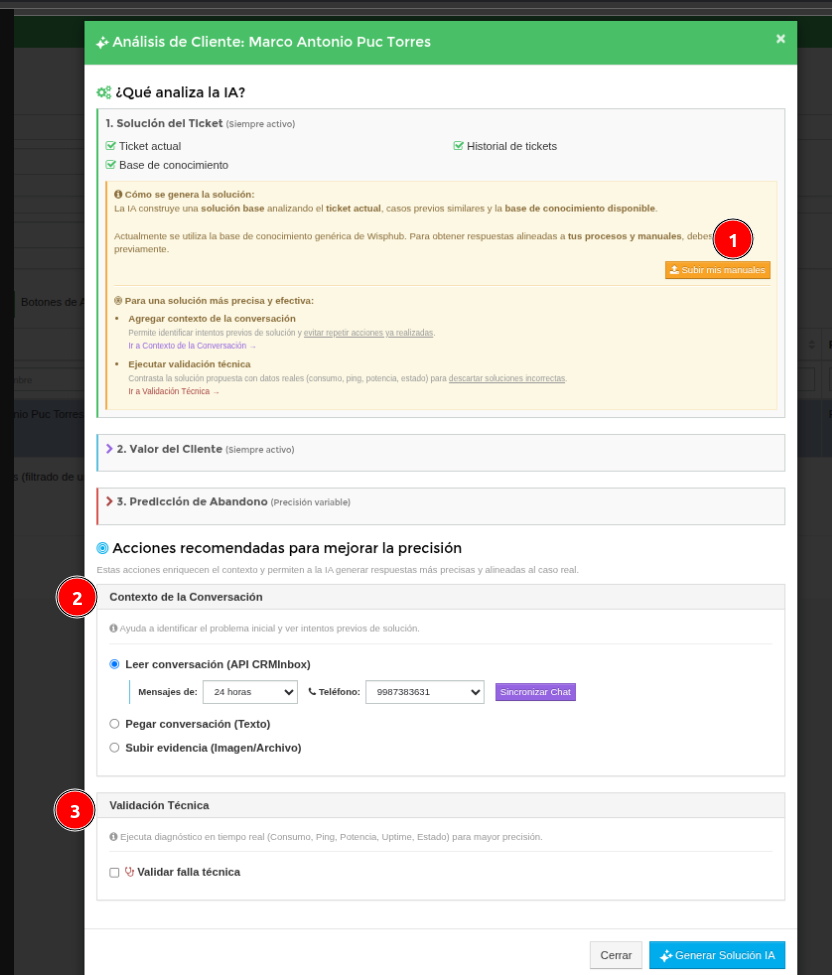
Task: Click the target icon beside Acciones recomendadas
Action: (102, 549)
